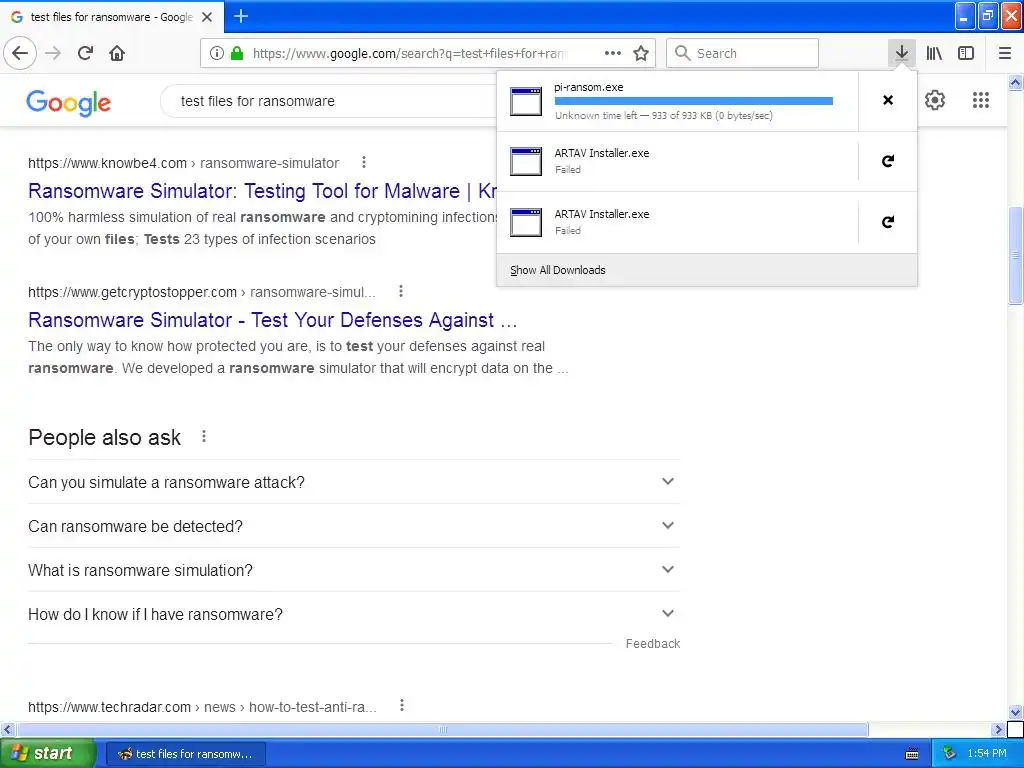Viewport: 1024px width, 768px height.
Task: Go back to the previous page
Action: 20,53
